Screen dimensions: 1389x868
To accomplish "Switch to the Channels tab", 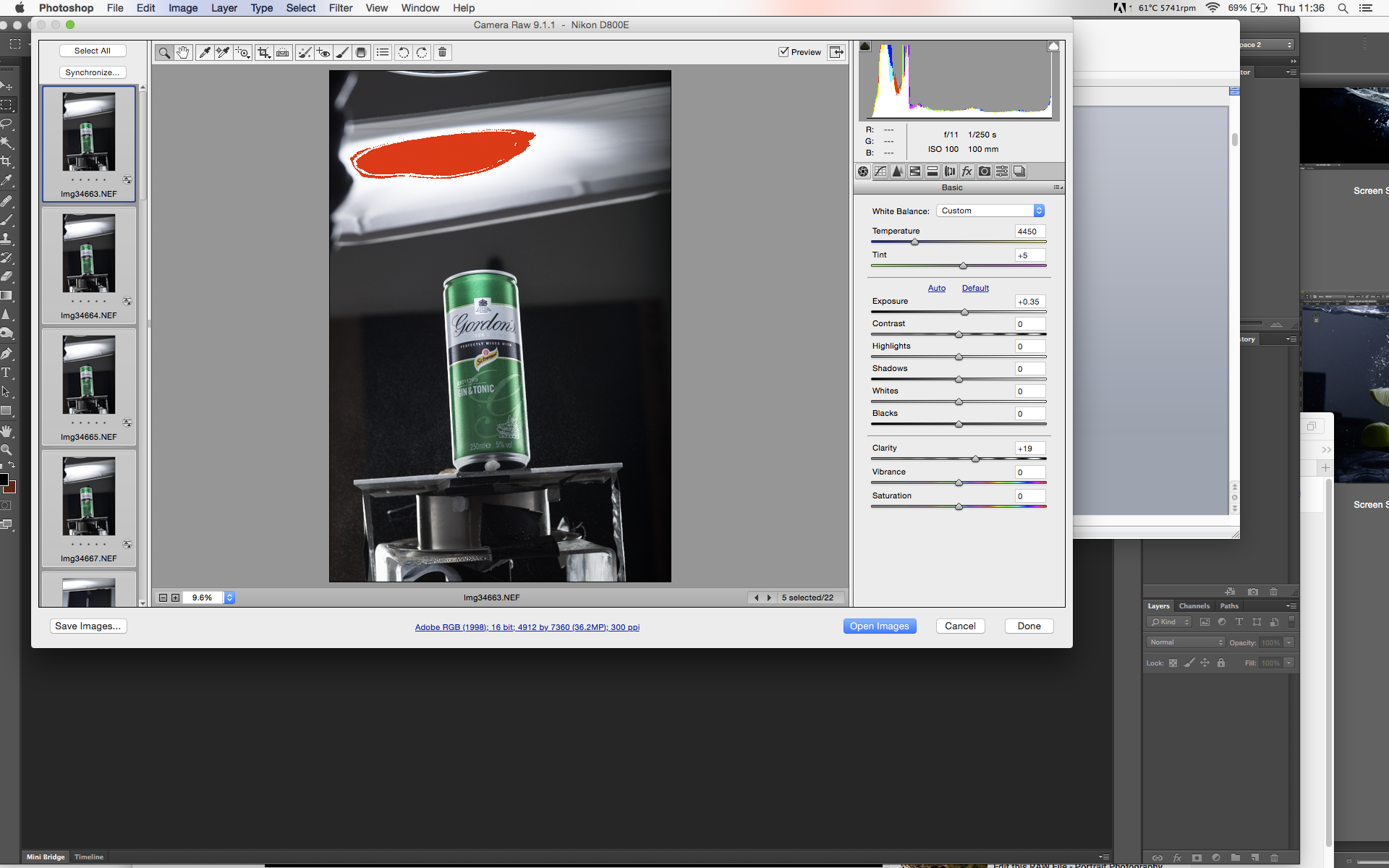I will pos(1194,606).
